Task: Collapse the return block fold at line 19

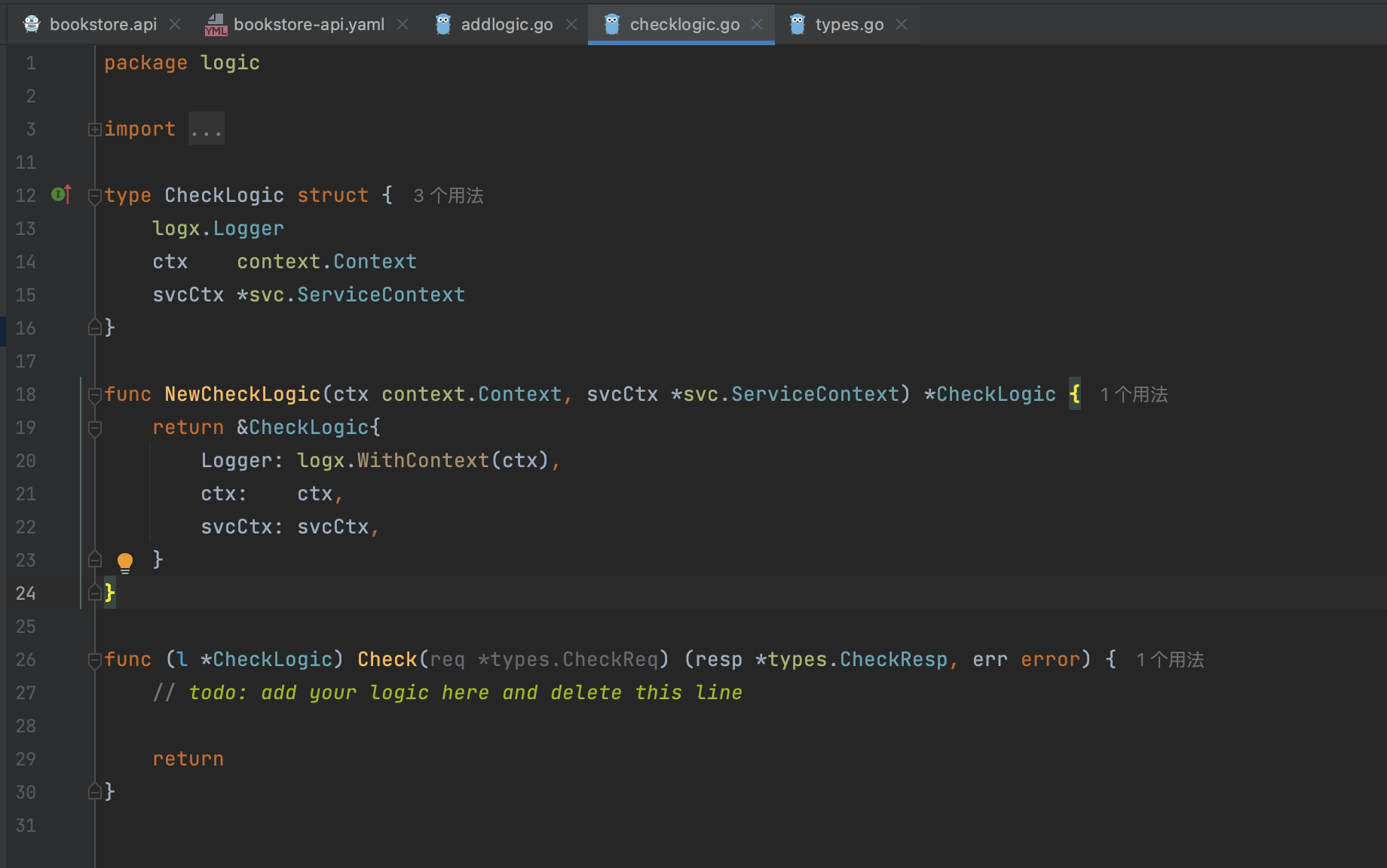Action: 94,428
